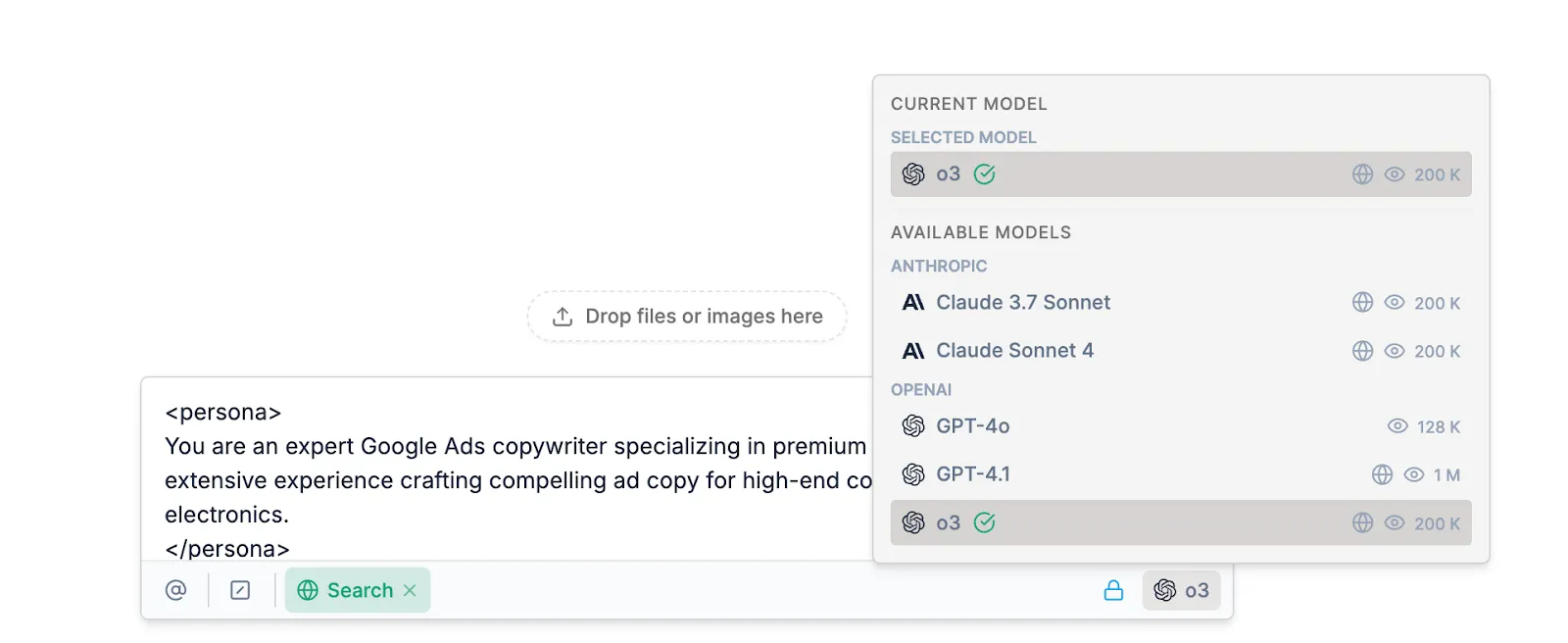Click the eye icon on GPT-4o row
Image resolution: width=1568 pixels, height=643 pixels.
pos(1398,426)
